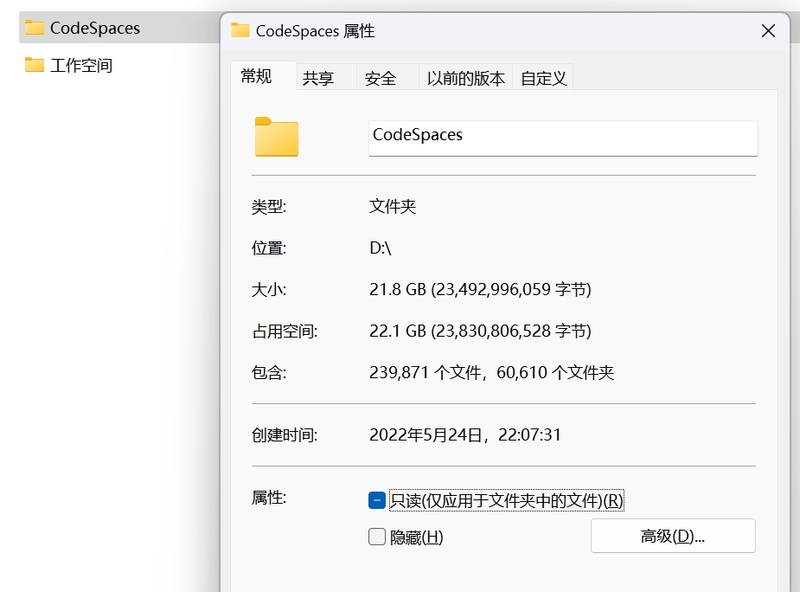800x592 pixels.
Task: Click the 属性: label
Action: click(269, 497)
